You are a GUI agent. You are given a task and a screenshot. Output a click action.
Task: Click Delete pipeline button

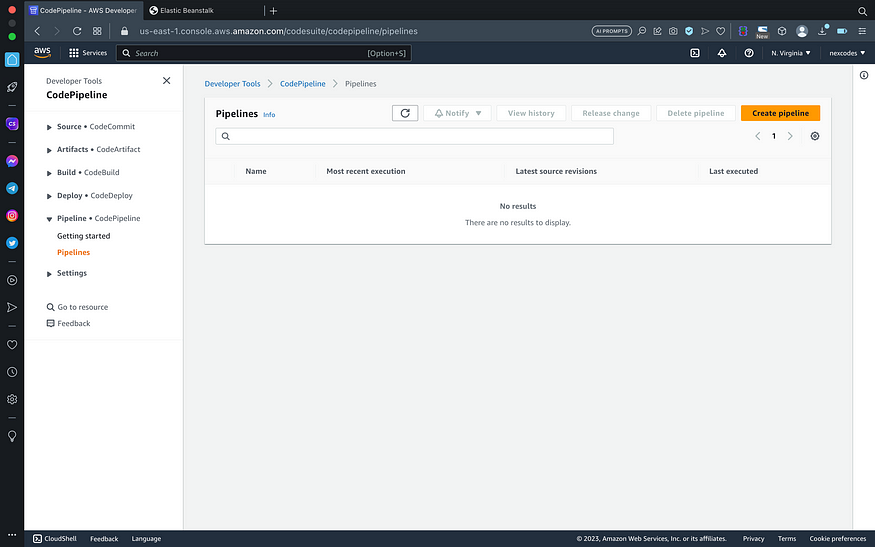pyautogui.click(x=696, y=113)
